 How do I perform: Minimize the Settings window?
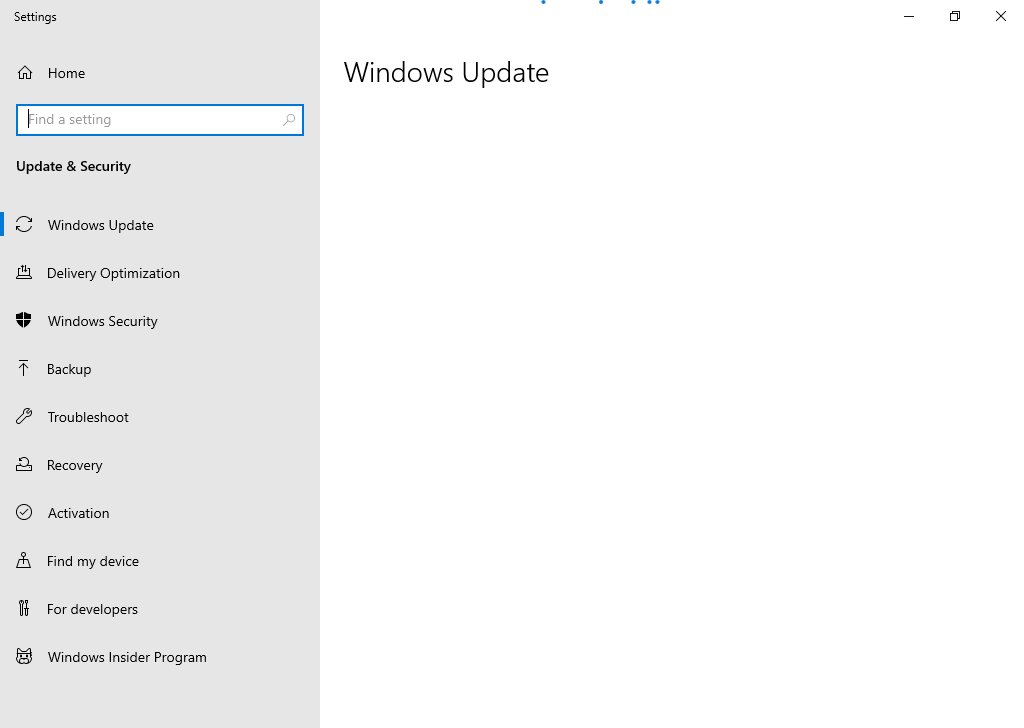[909, 16]
